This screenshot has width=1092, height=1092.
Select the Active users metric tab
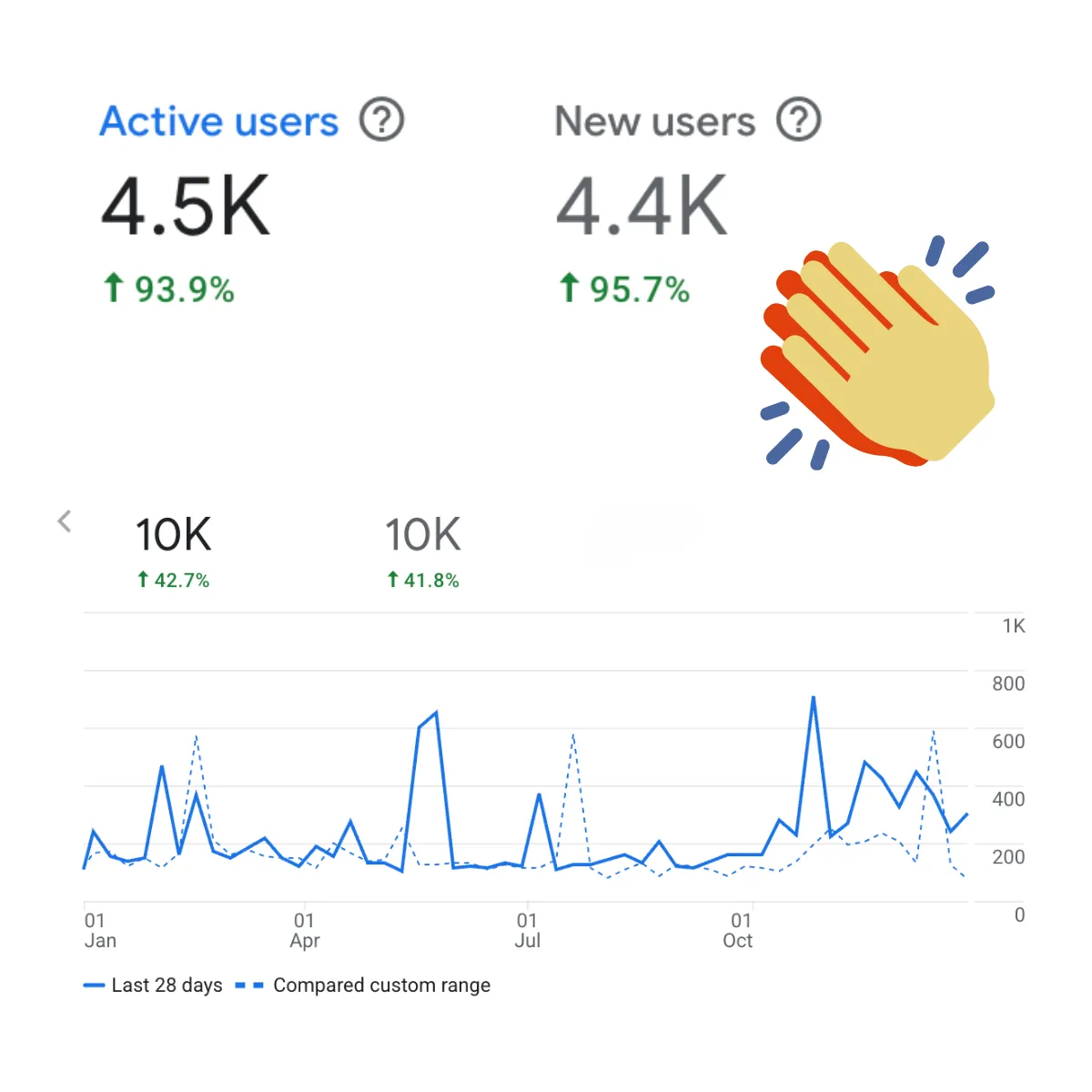[x=219, y=121]
